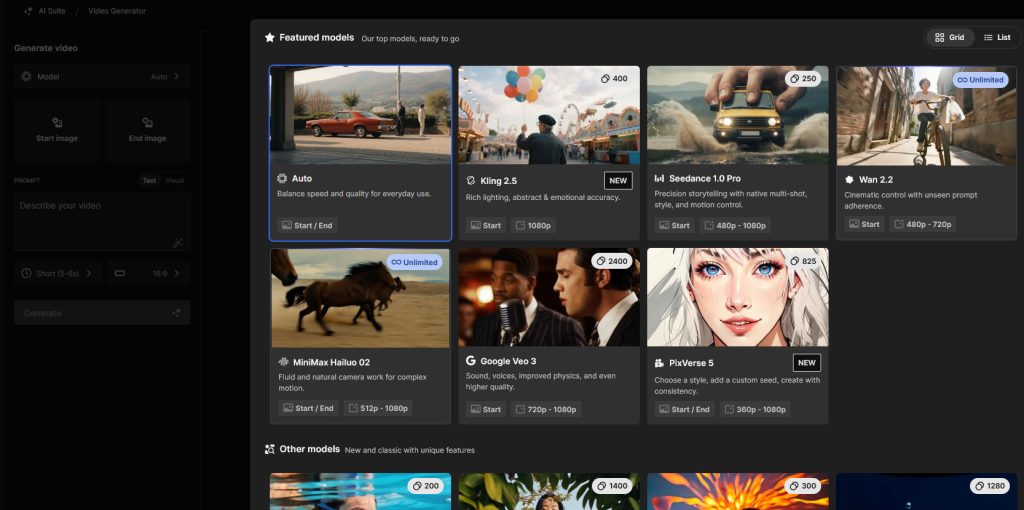Viewport: 1024px width, 510px height.
Task: Click the Unlimited badge on MiniMax Hailuo
Action: (x=415, y=262)
